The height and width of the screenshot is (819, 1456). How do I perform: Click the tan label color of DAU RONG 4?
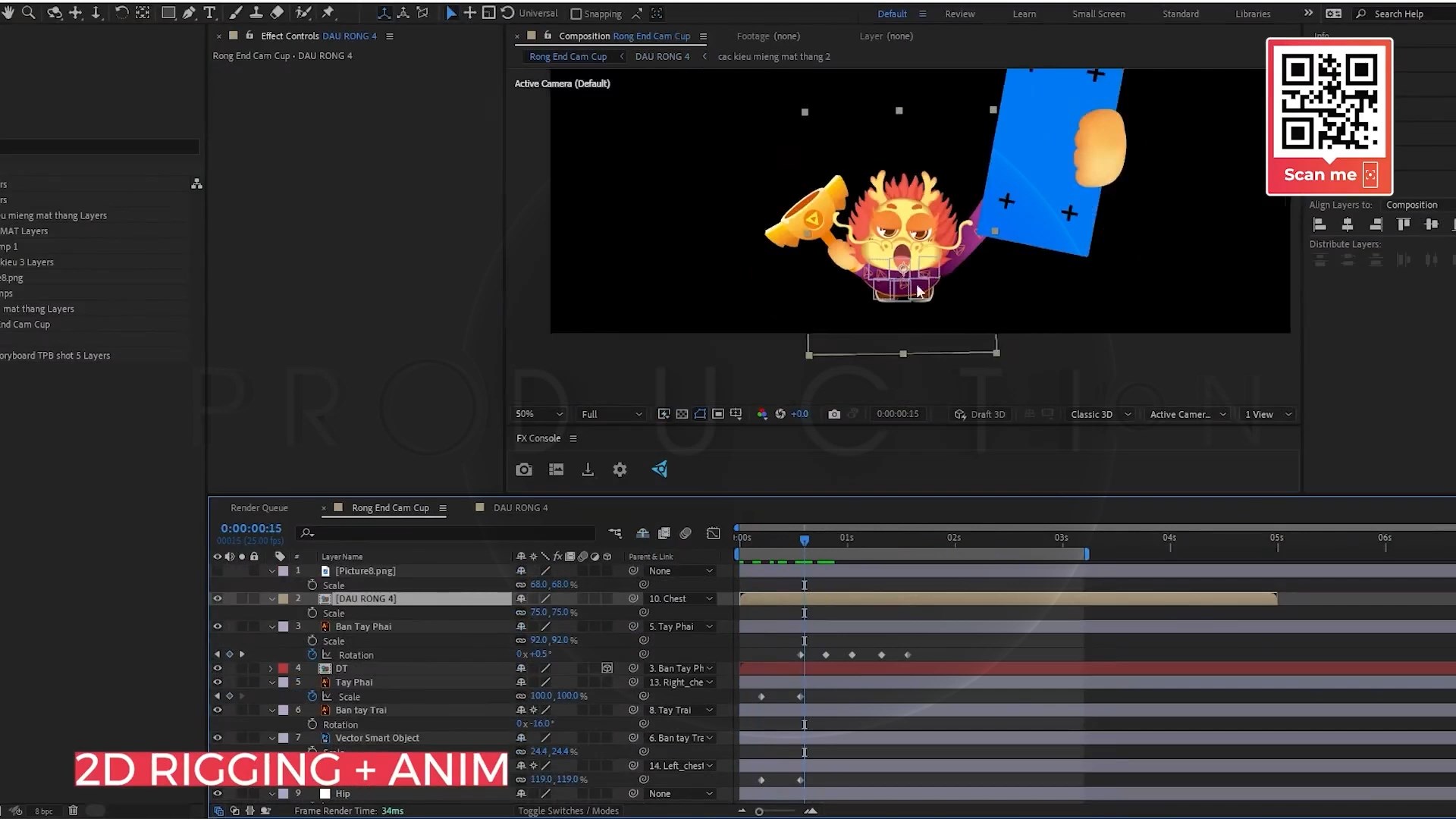click(x=283, y=598)
